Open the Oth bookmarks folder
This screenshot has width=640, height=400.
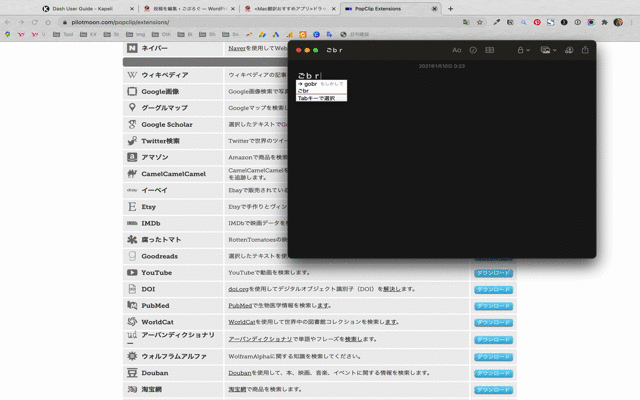[x=162, y=34]
